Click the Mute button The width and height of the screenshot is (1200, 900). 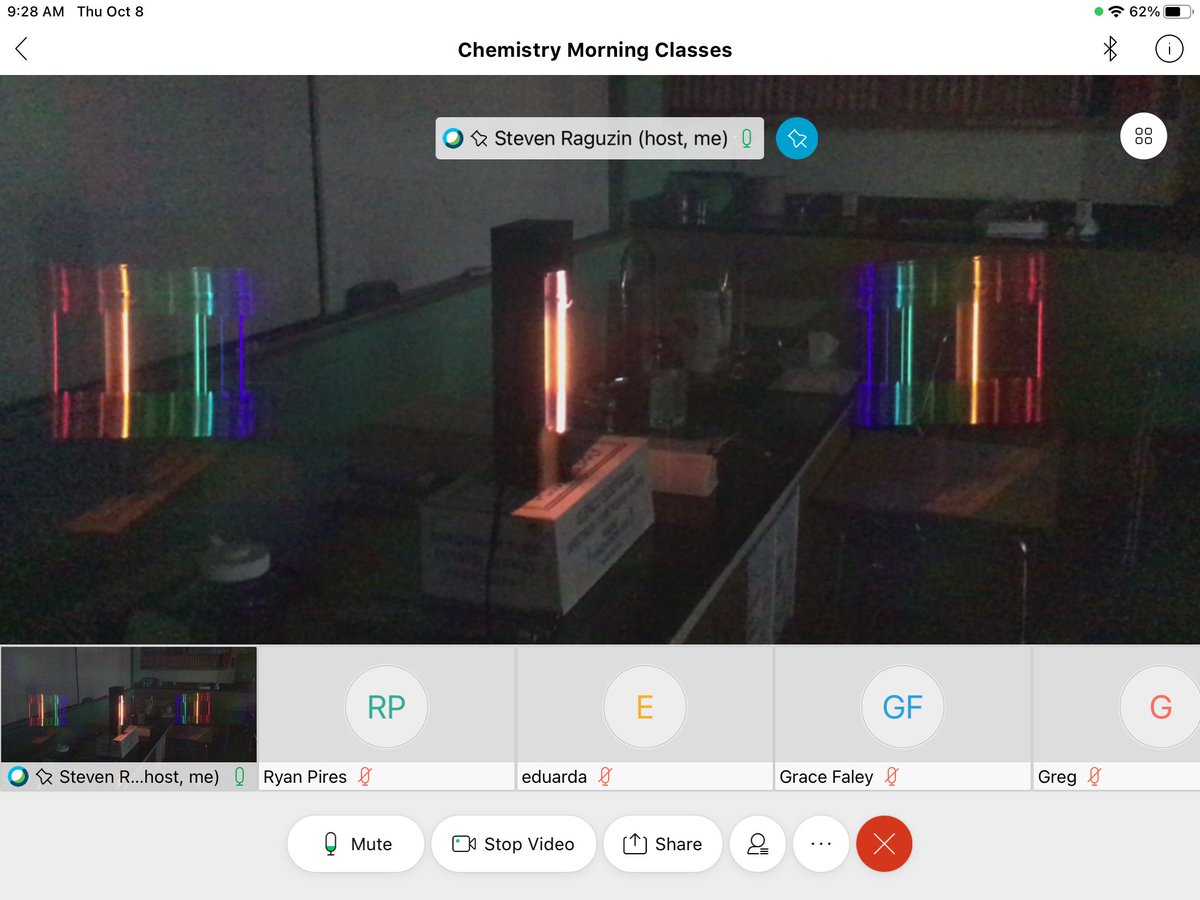point(357,844)
